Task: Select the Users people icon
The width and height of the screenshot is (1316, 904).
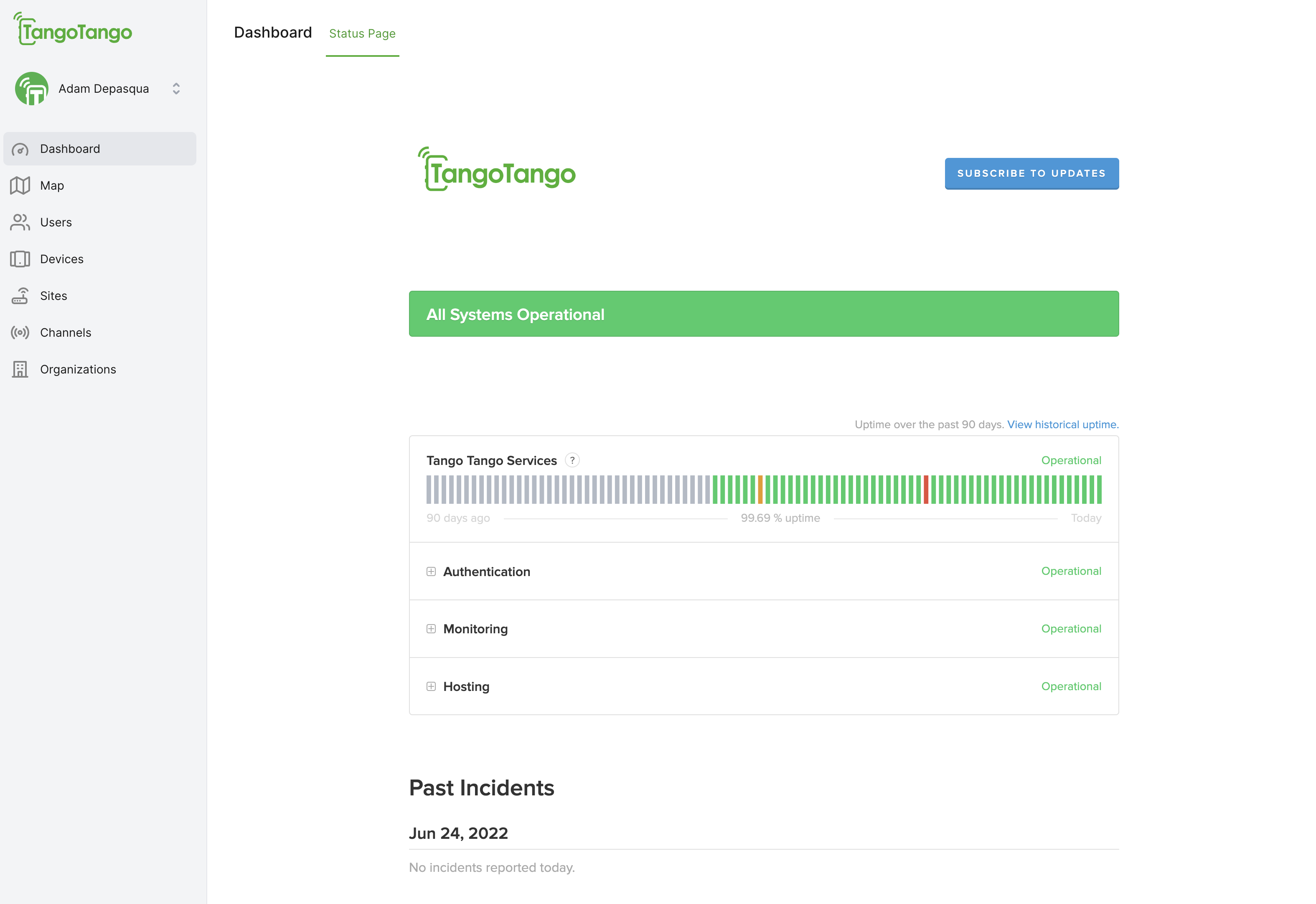Action: pos(20,223)
